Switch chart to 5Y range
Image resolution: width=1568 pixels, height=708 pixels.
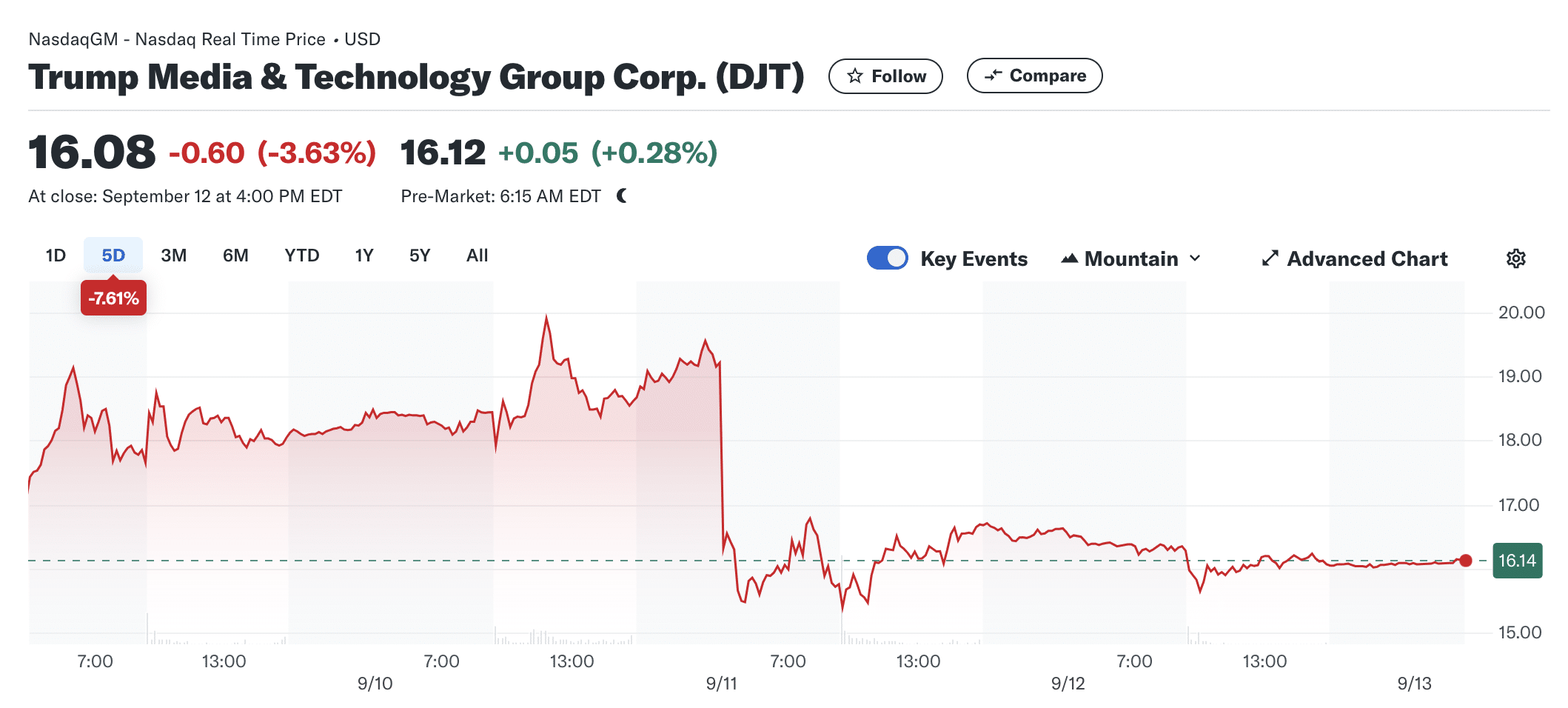419,256
